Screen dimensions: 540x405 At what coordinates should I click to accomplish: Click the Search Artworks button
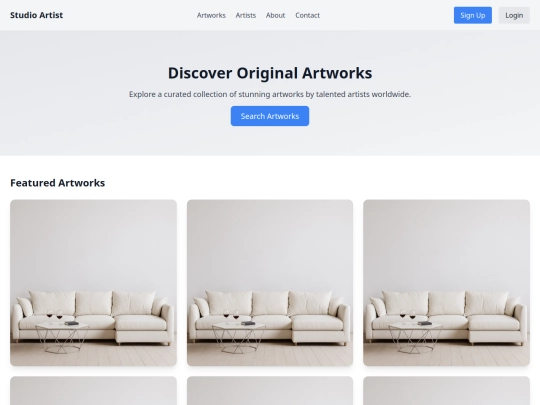[x=270, y=116]
